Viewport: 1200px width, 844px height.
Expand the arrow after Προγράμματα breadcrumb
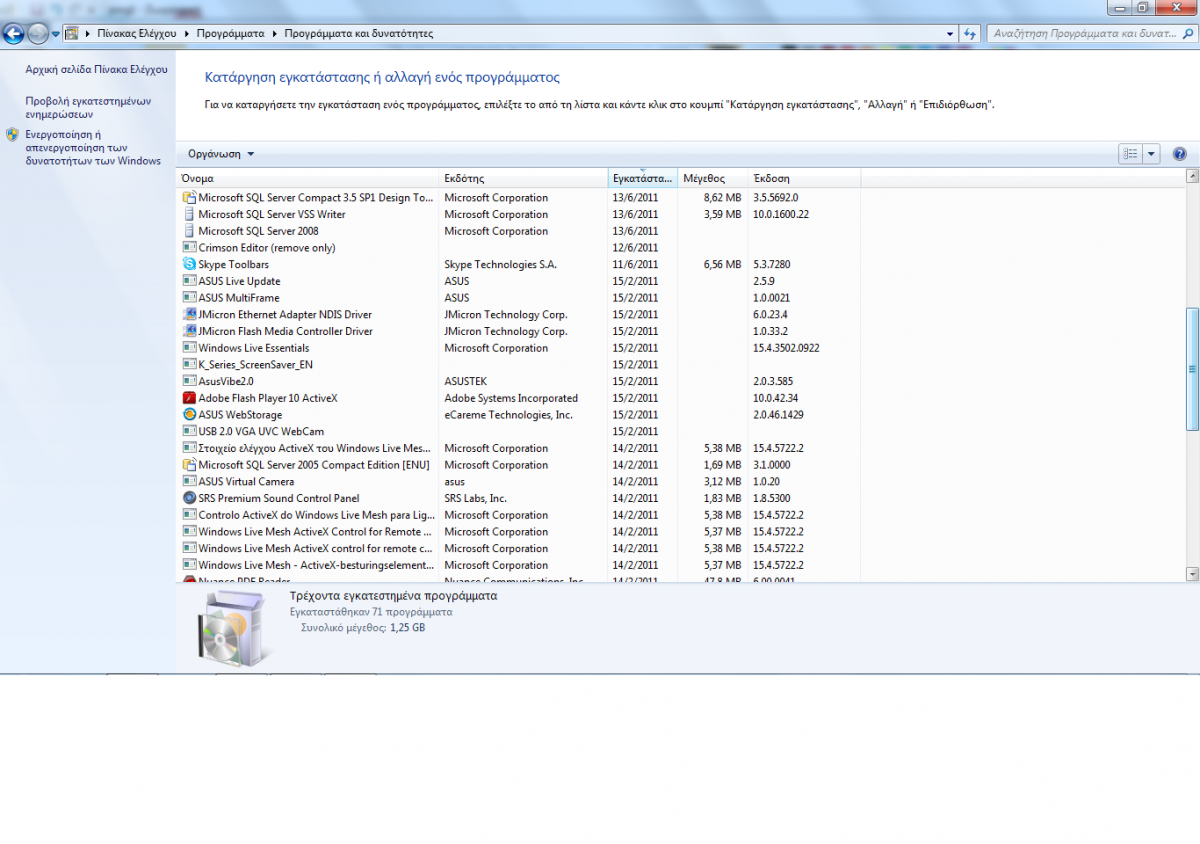click(x=274, y=33)
